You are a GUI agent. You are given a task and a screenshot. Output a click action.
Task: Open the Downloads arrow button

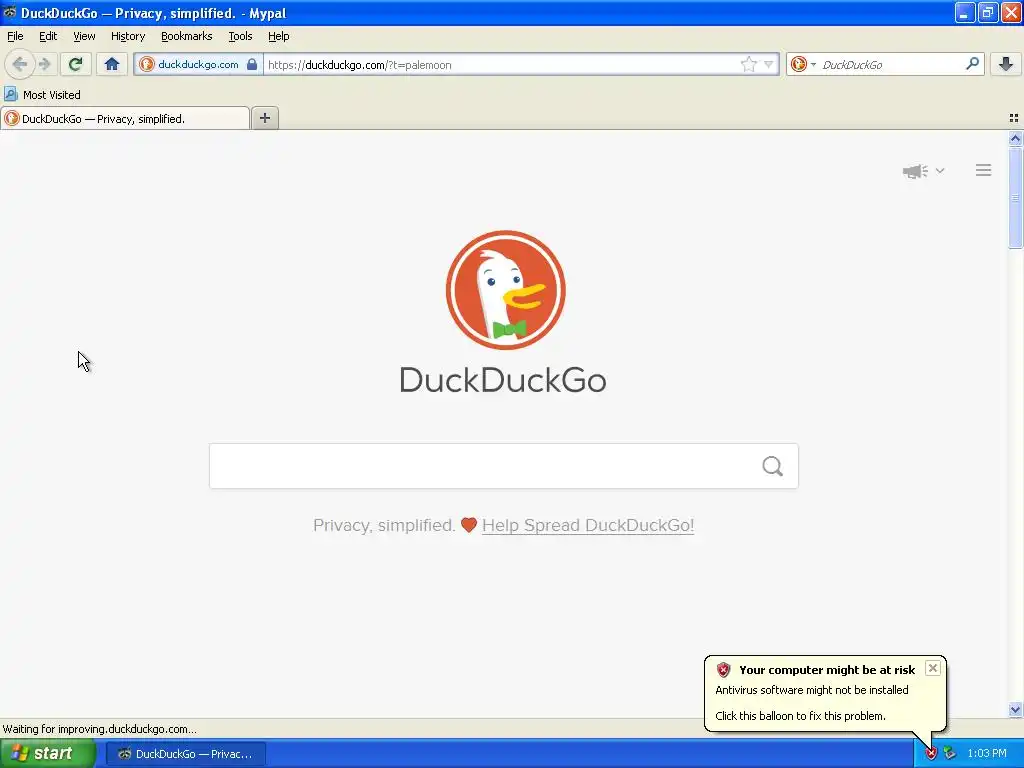[1006, 64]
